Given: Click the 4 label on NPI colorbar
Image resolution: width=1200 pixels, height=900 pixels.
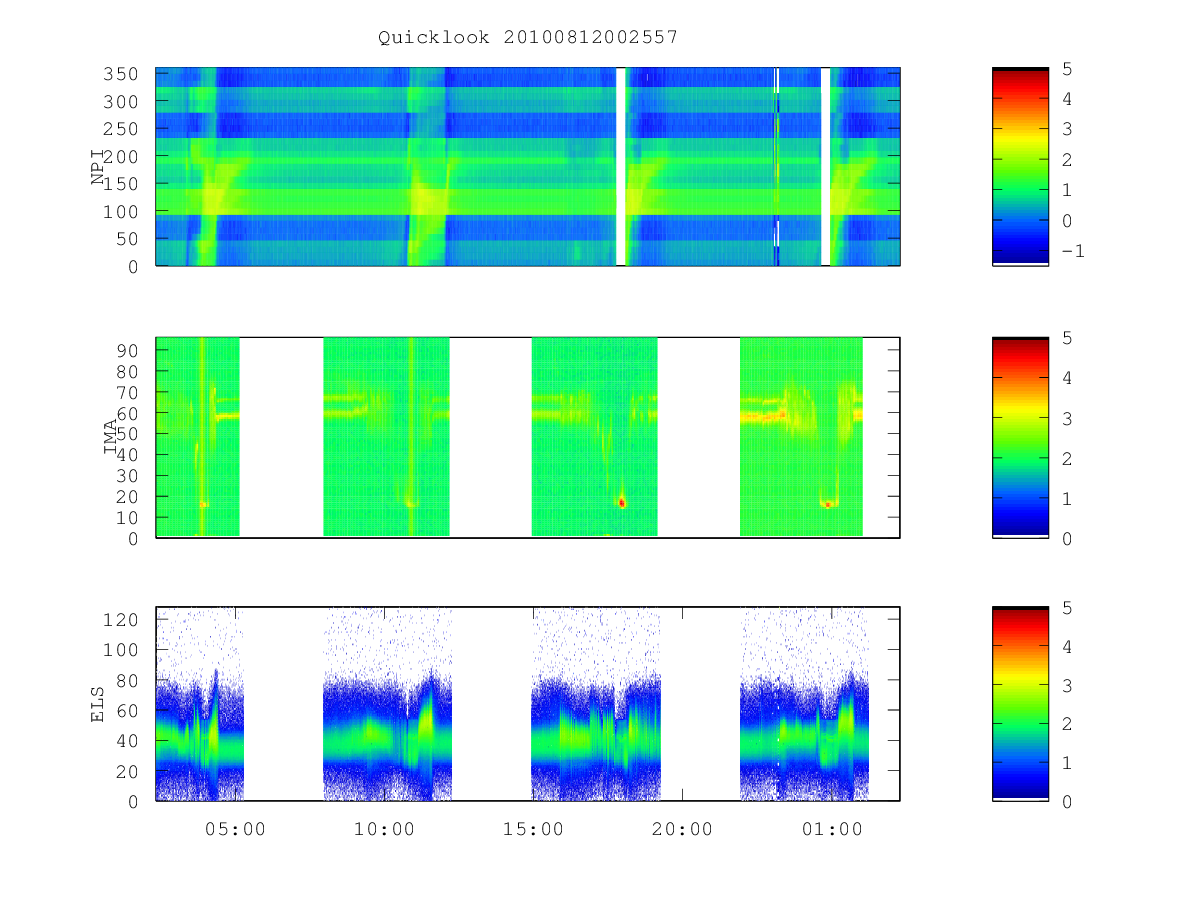Looking at the screenshot, I should (1066, 99).
